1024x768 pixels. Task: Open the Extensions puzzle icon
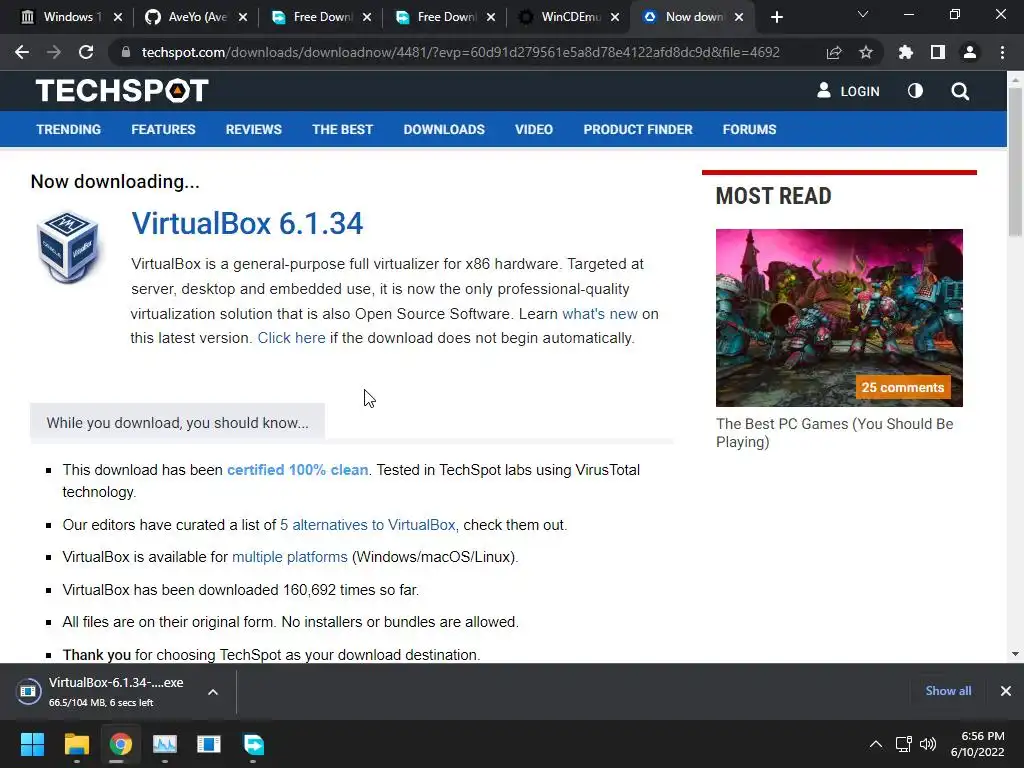coord(906,52)
